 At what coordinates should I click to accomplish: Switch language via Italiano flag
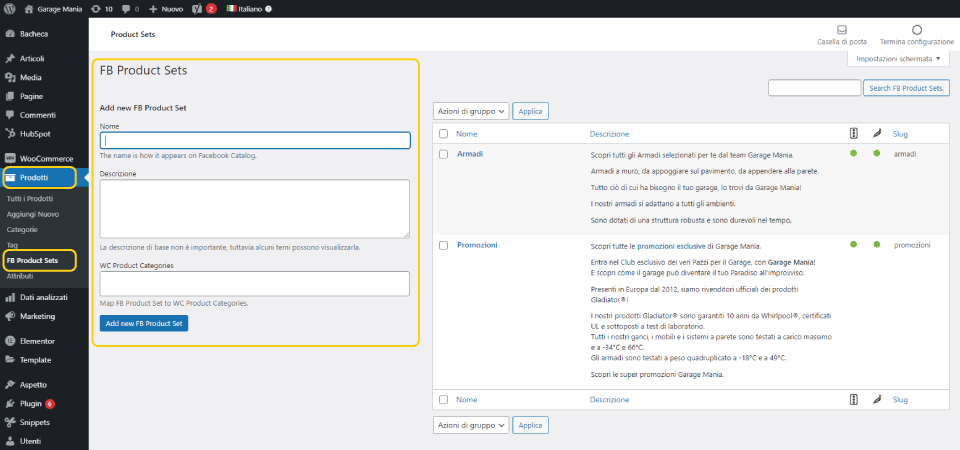tap(245, 9)
